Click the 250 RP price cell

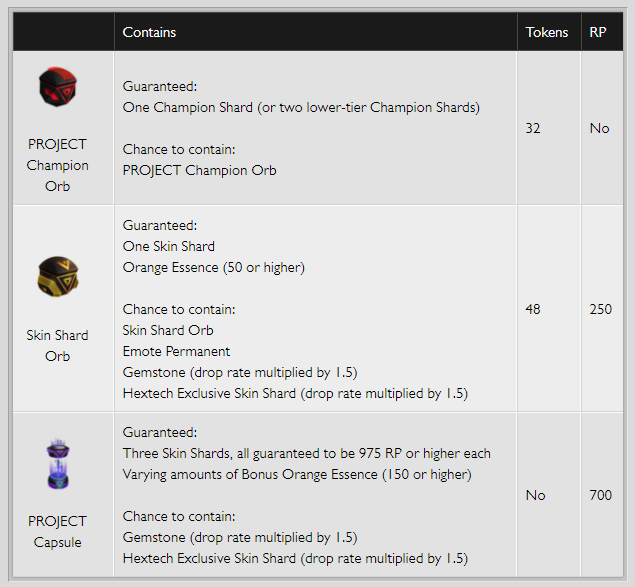[600, 309]
